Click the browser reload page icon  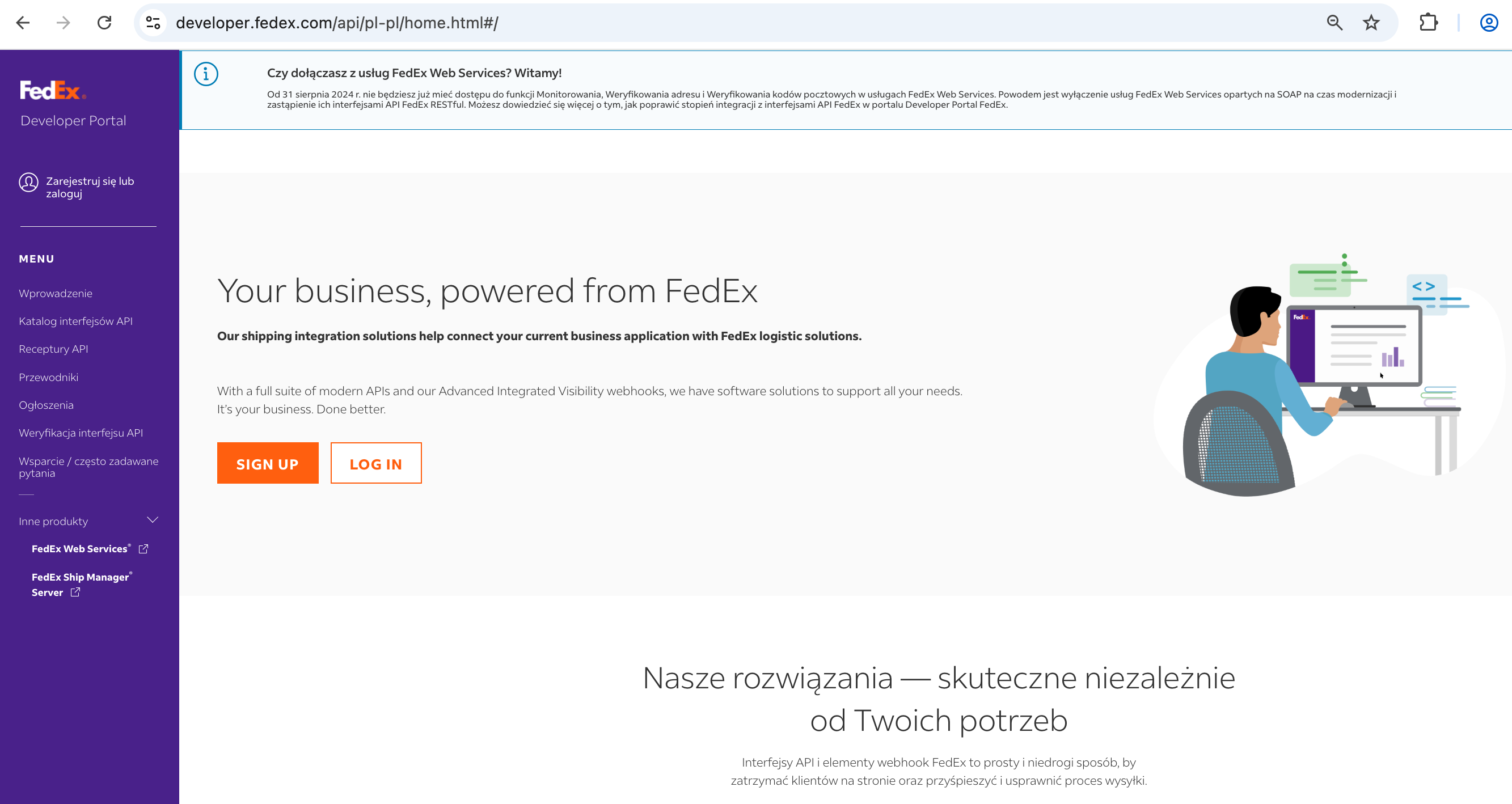pyautogui.click(x=104, y=23)
